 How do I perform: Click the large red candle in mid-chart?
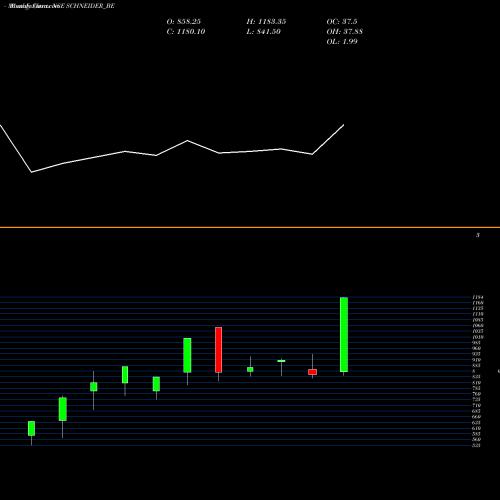(218, 350)
